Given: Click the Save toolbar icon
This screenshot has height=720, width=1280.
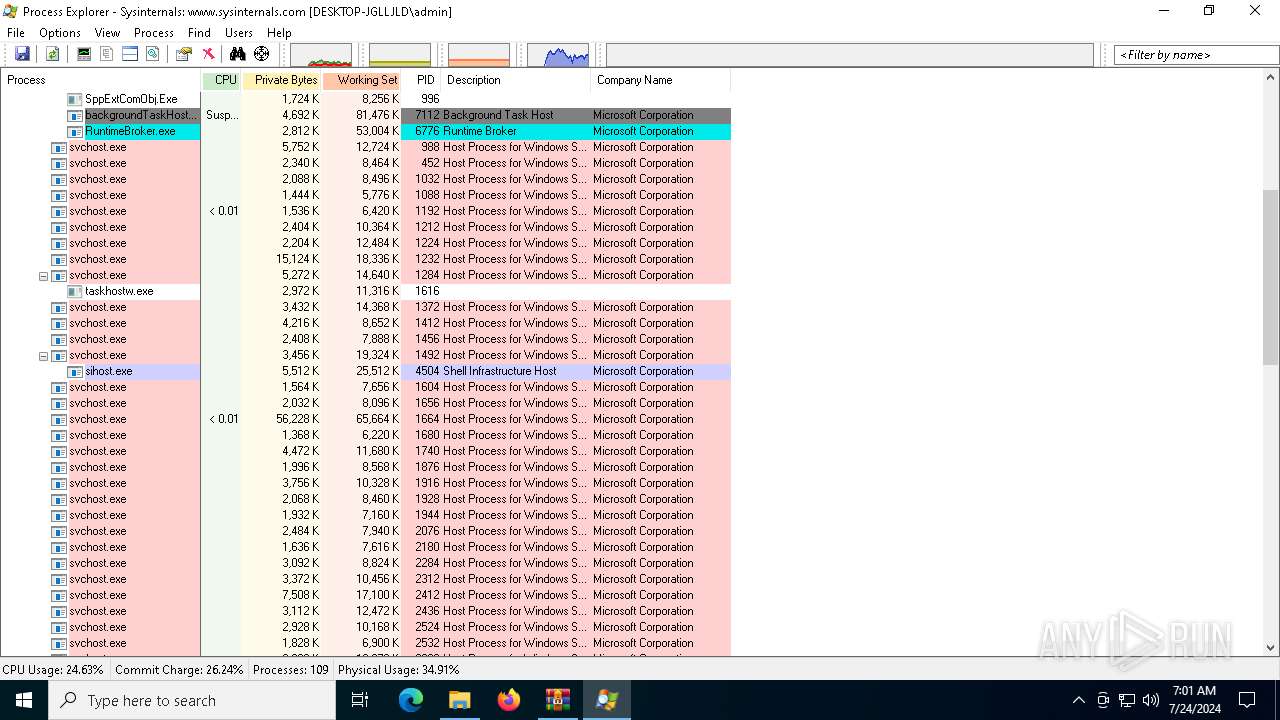Looking at the screenshot, I should pyautogui.click(x=22, y=54).
